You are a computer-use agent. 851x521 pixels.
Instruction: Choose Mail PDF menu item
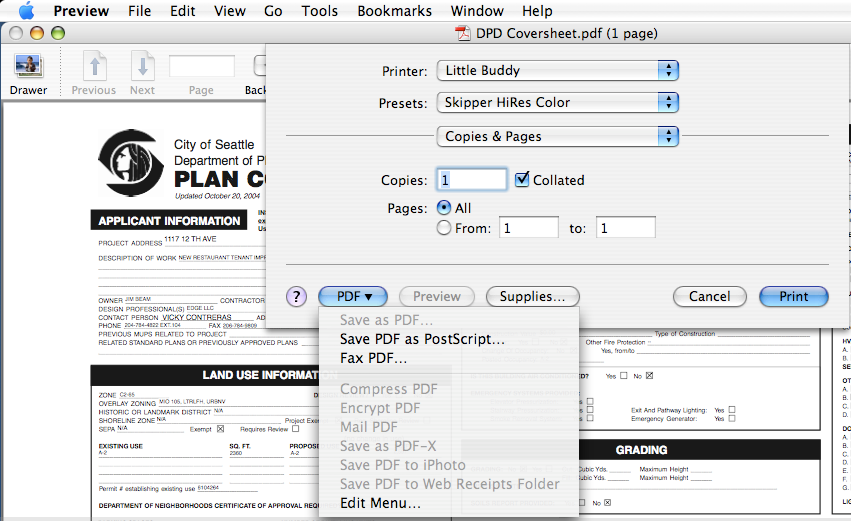pos(449,427)
